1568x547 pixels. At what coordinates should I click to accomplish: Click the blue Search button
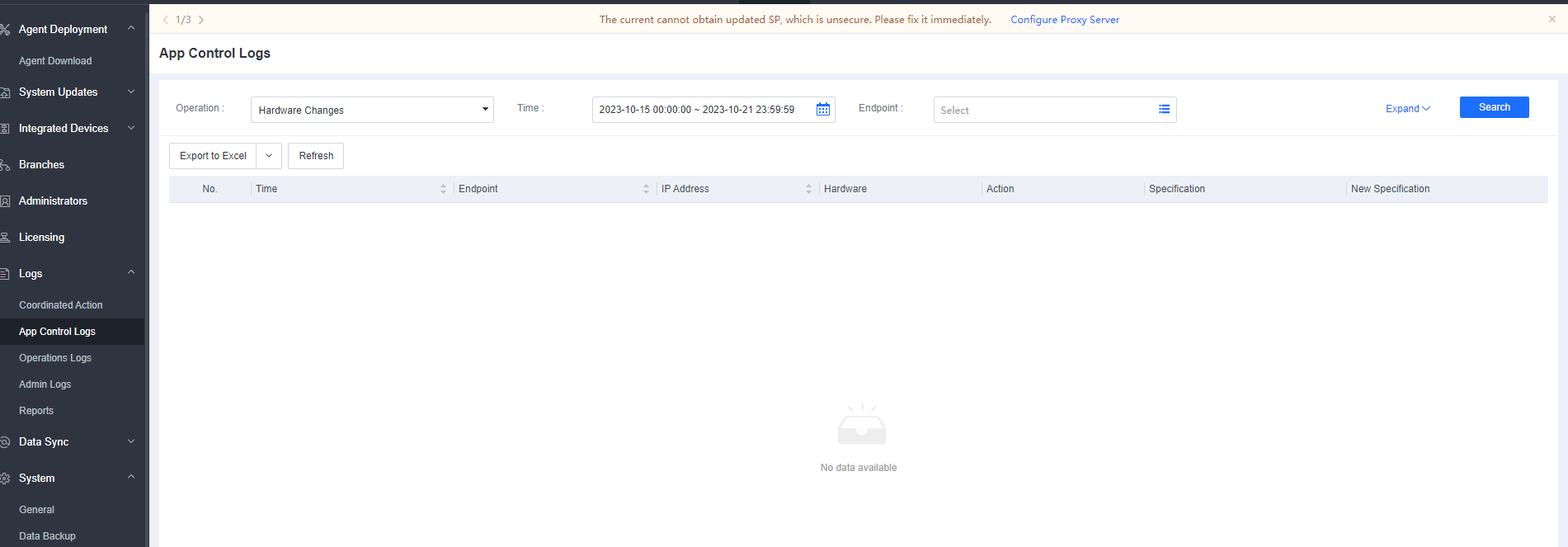1494,107
